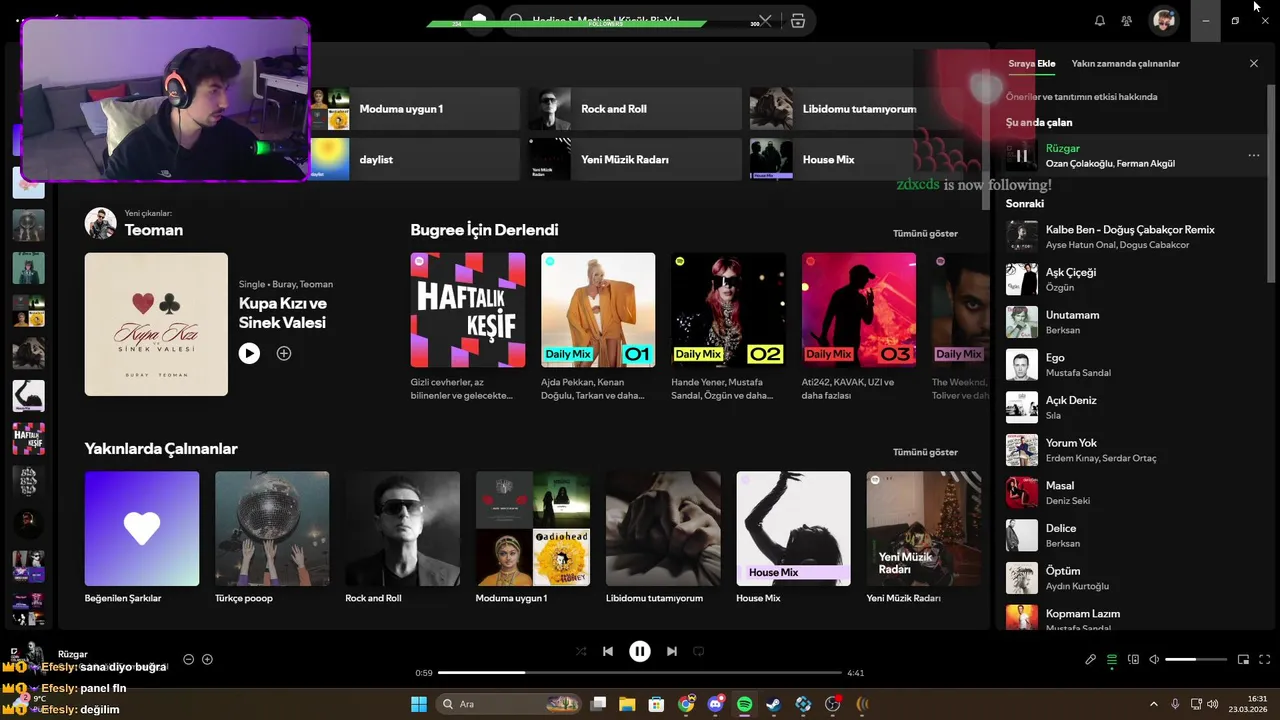Click the taskbar Ara search box
The image size is (1280, 720).
pos(510,704)
